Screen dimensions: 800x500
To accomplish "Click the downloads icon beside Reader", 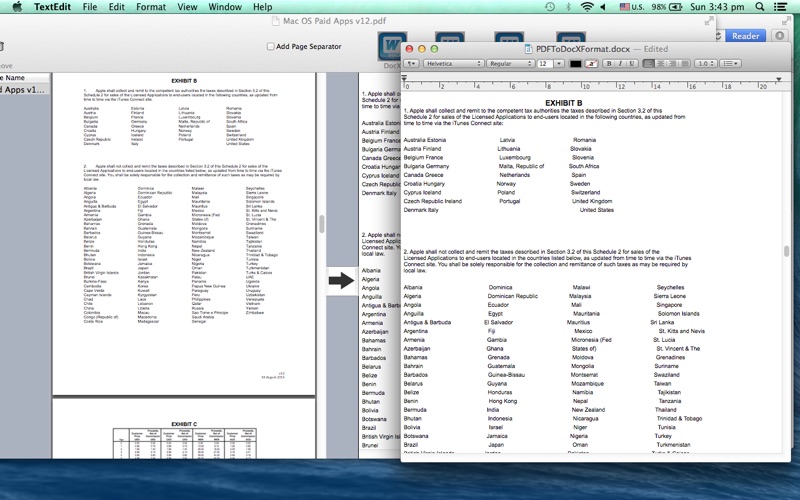I will point(780,36).
